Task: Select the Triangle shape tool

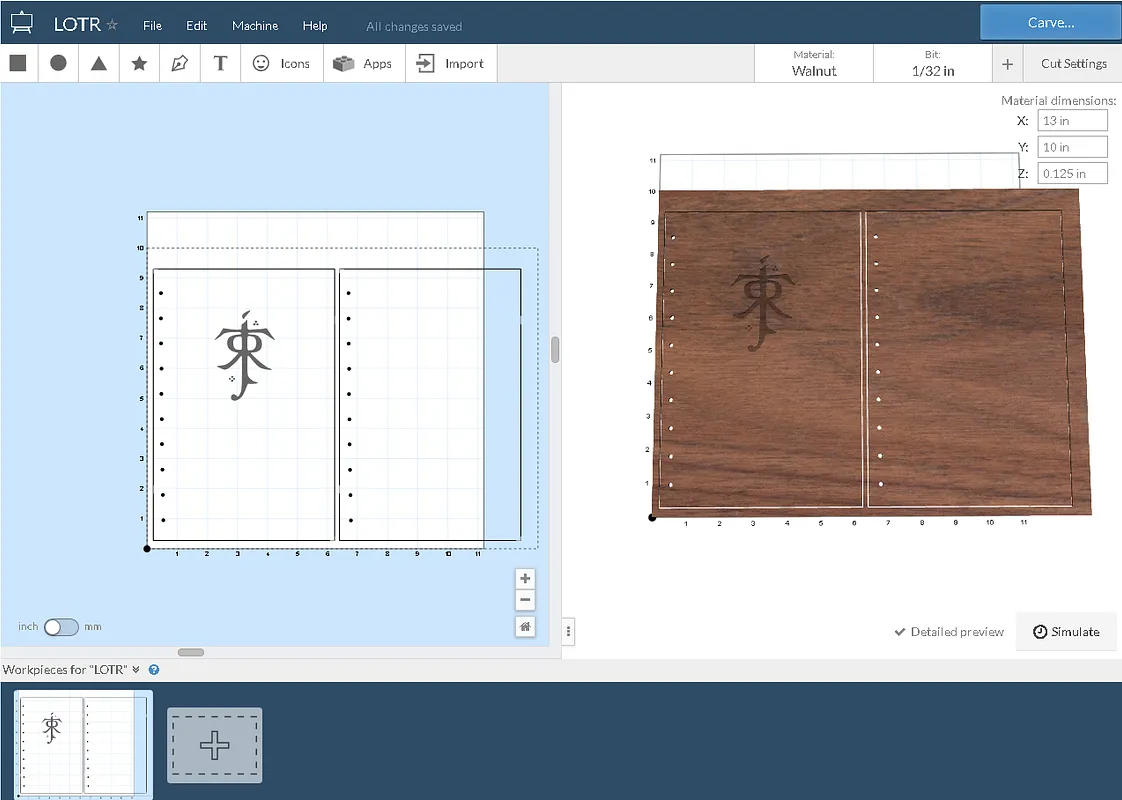Action: click(99, 63)
